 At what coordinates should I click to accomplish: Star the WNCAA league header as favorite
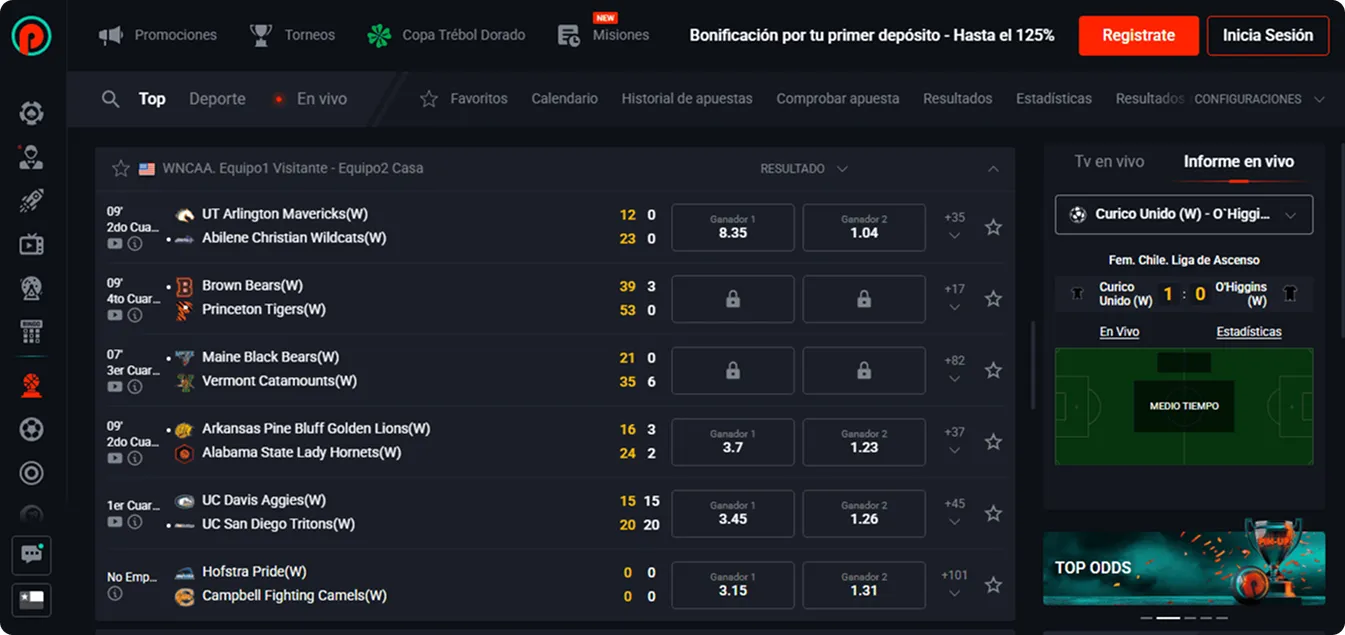pos(120,168)
